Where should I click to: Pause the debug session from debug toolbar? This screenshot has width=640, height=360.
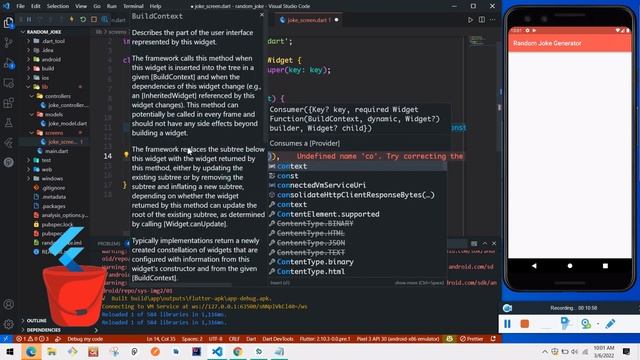click(29, 19)
